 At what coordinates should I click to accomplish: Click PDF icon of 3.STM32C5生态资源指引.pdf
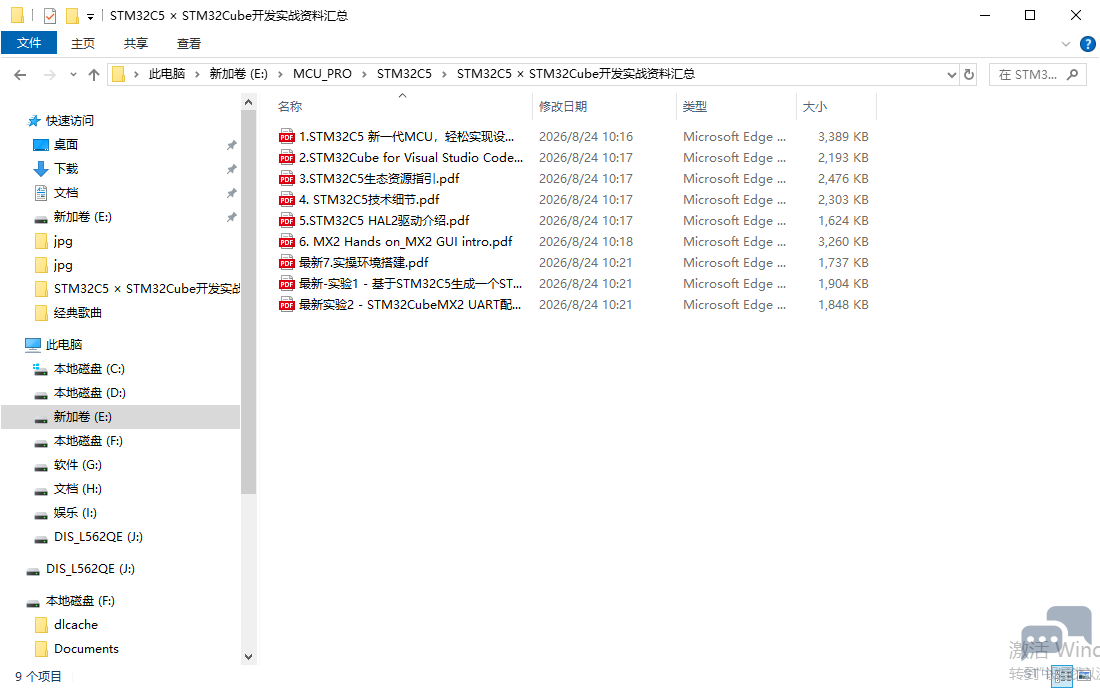point(286,178)
